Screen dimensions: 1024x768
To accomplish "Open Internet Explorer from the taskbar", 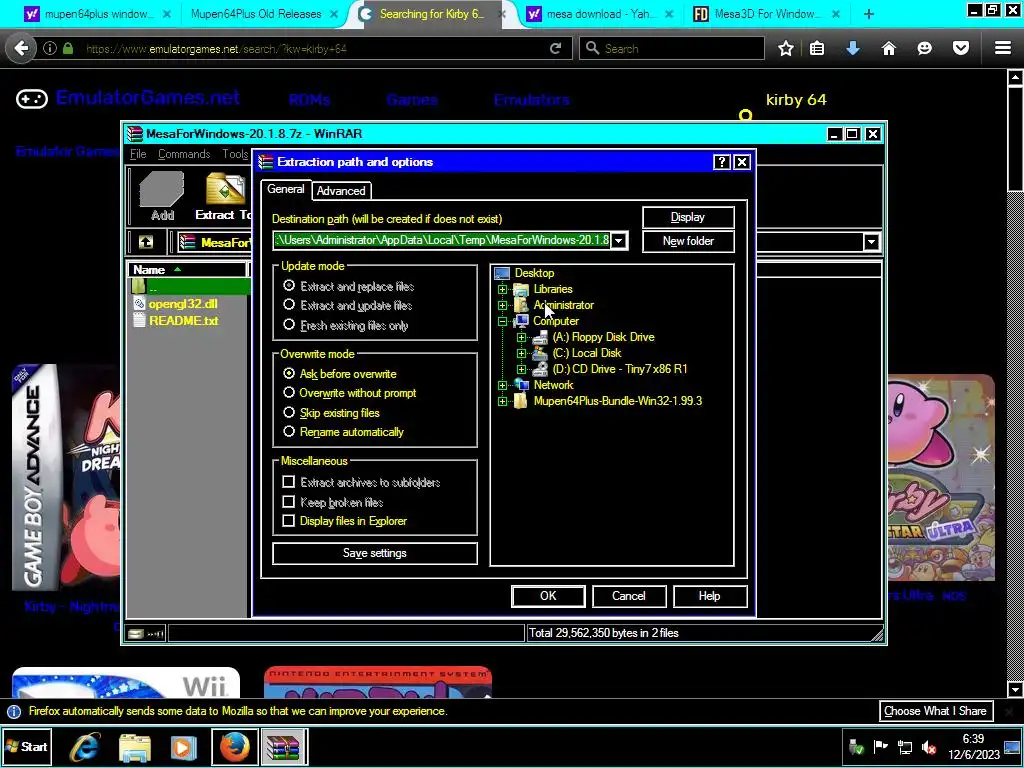I will click(85, 747).
